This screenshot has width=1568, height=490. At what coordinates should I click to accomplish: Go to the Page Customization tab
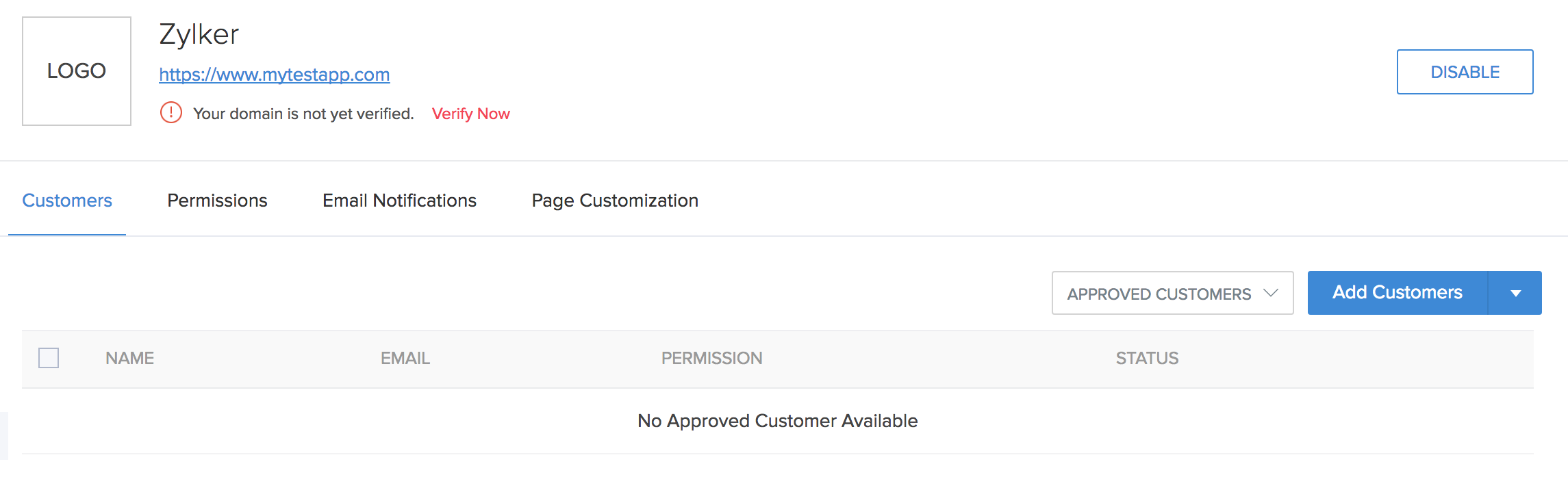(615, 201)
